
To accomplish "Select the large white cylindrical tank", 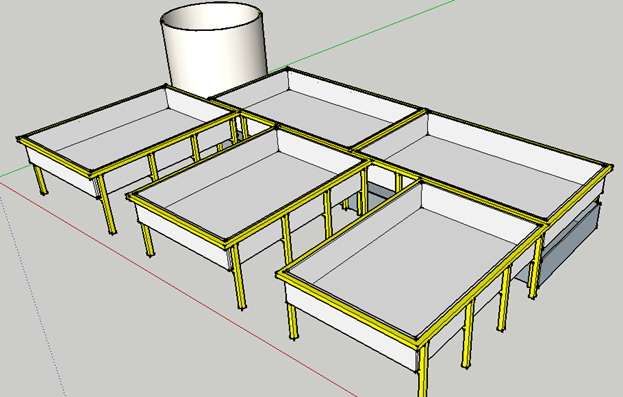I will point(214,50).
